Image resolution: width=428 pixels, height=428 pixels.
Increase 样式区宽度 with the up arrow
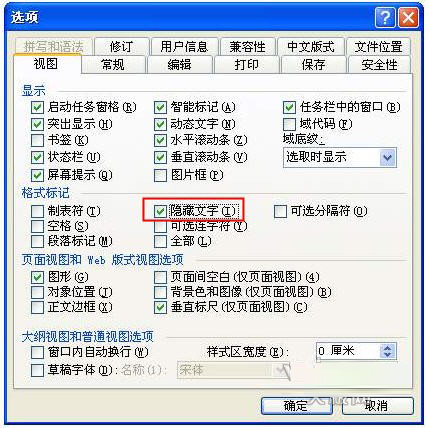tap(387, 347)
